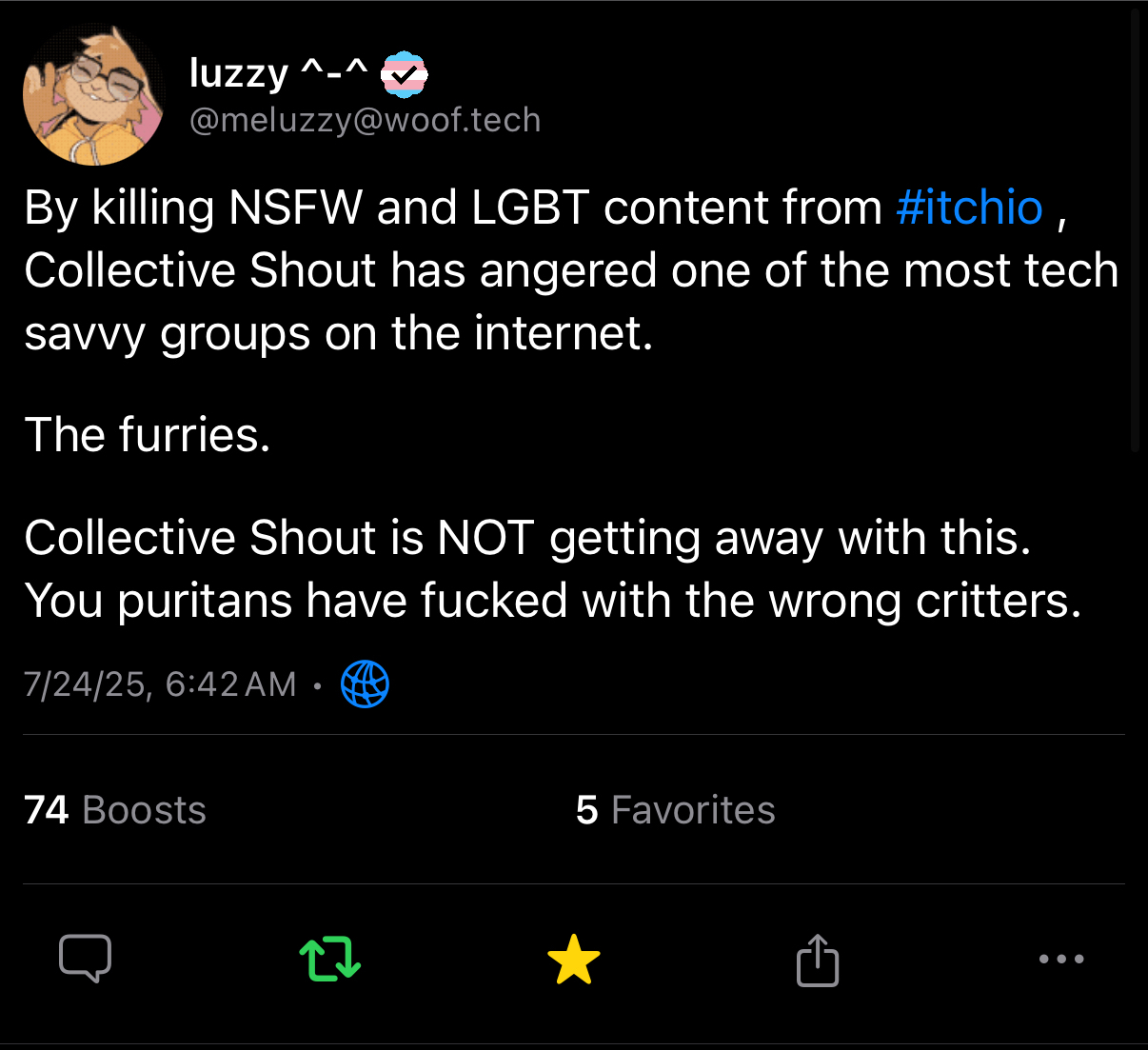Tap the share icon under the post
This screenshot has height=1050, width=1148.
[818, 960]
